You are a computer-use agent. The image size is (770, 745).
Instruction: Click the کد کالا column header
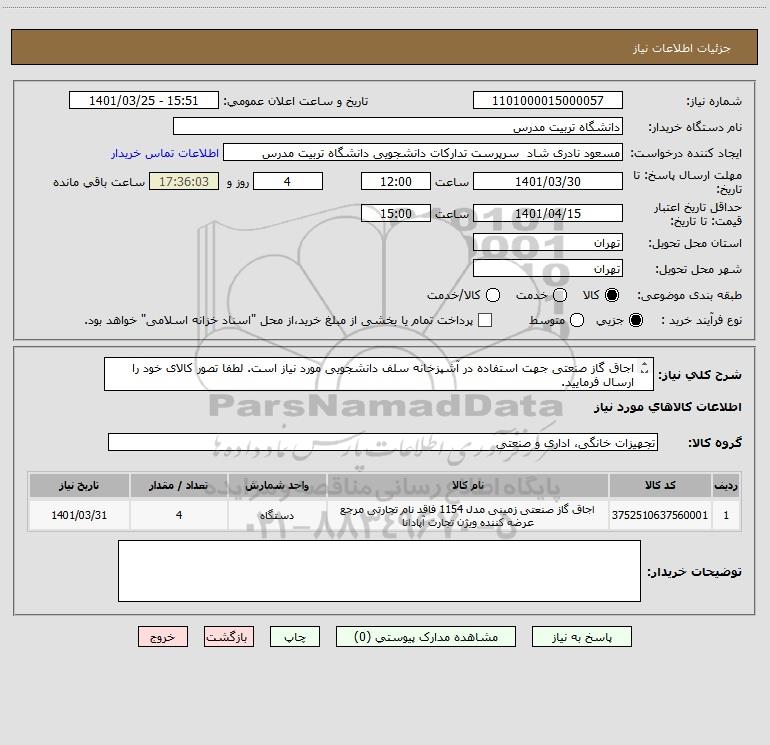click(x=660, y=485)
